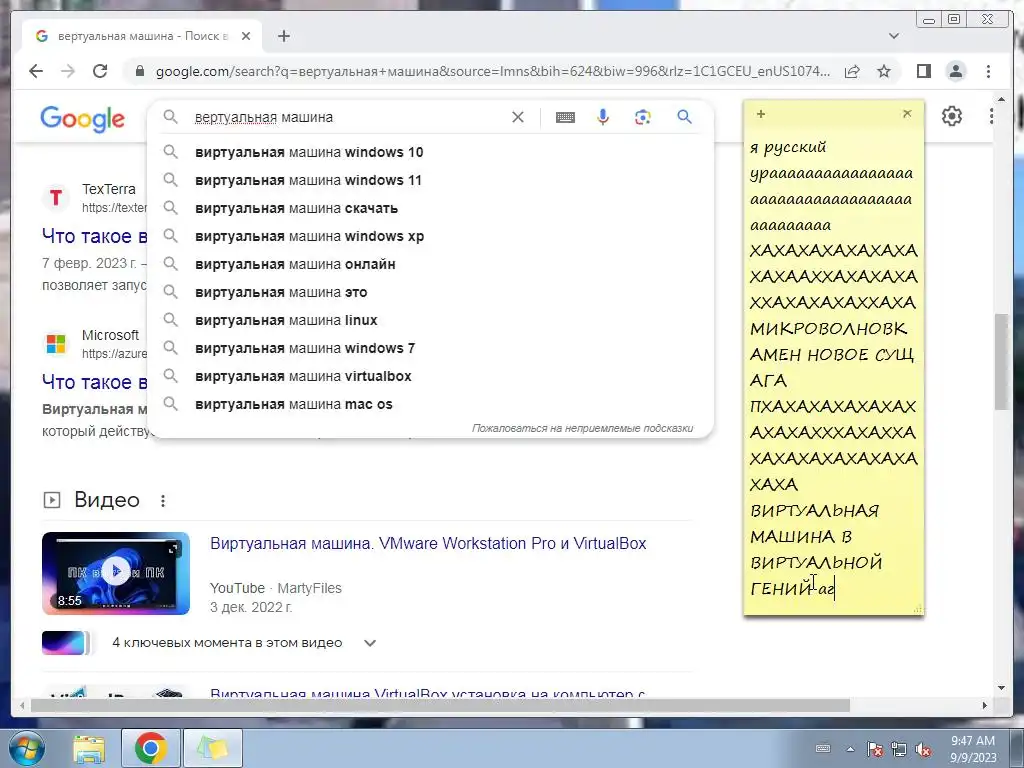Open network status tray icon
This screenshot has height=768, width=1024.
899,749
